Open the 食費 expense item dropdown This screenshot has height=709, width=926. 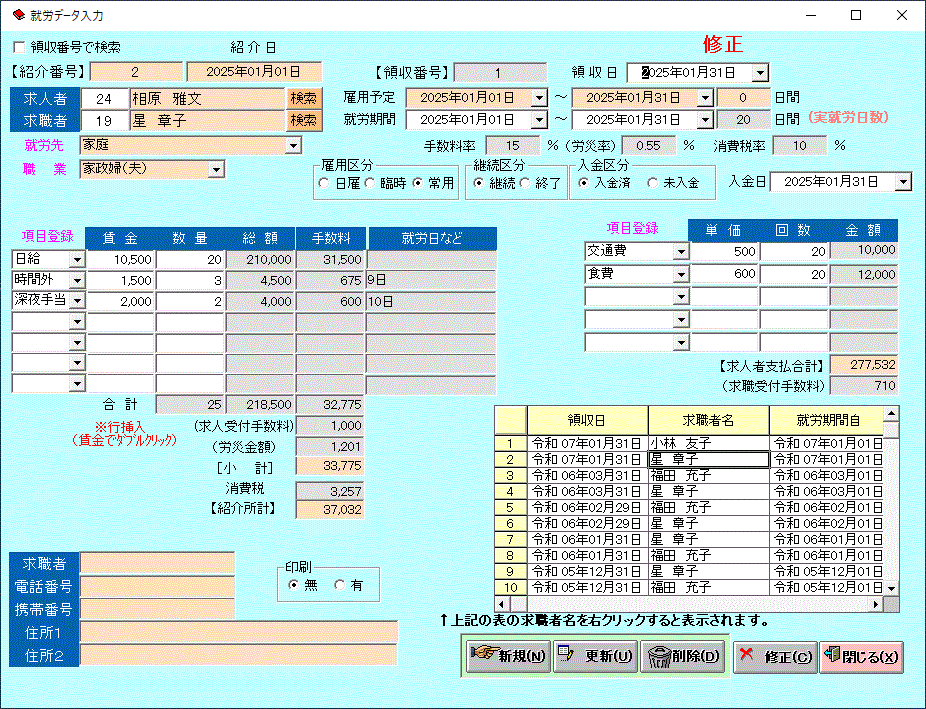point(681,275)
